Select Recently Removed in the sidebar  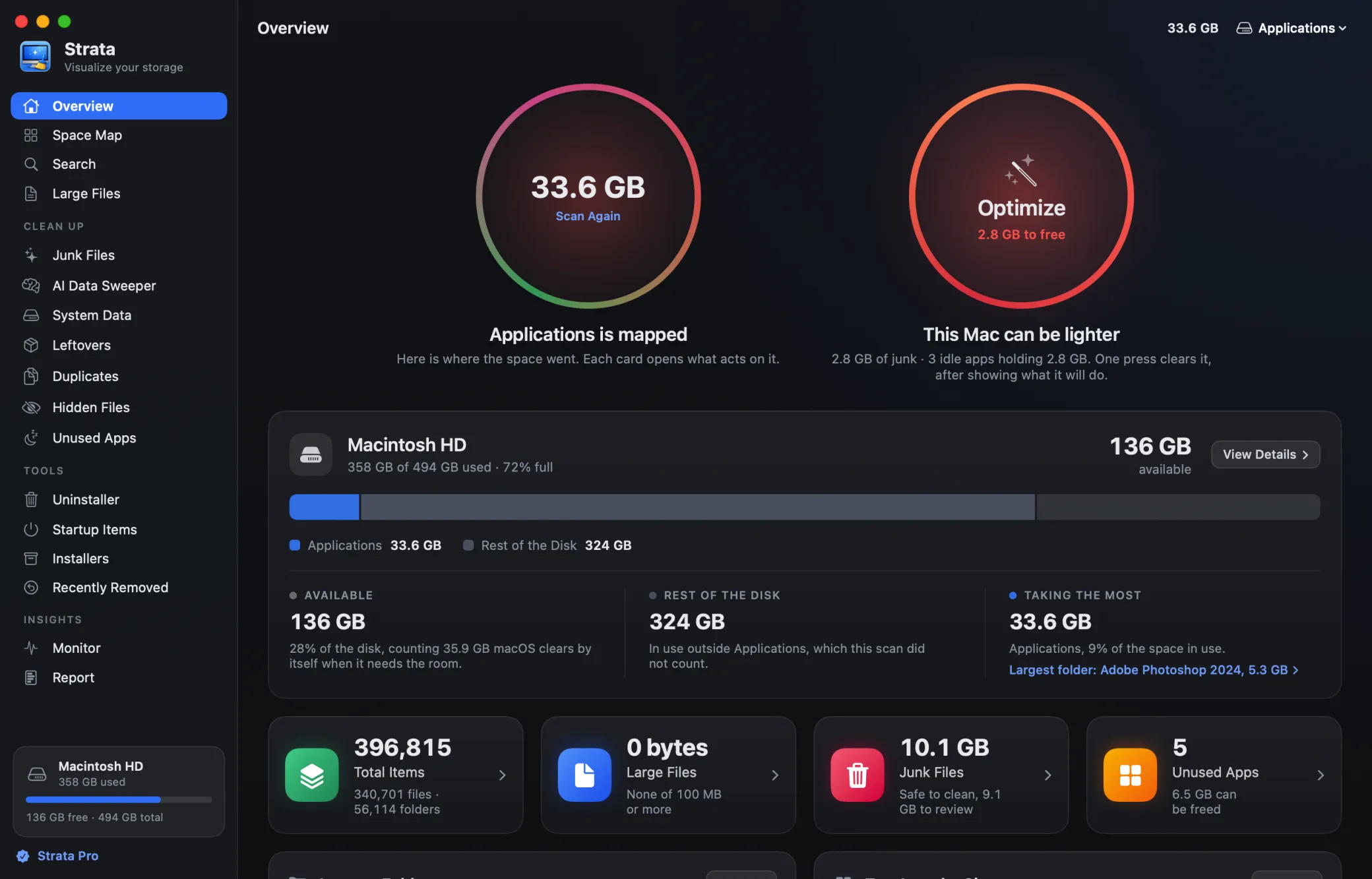tap(119, 588)
